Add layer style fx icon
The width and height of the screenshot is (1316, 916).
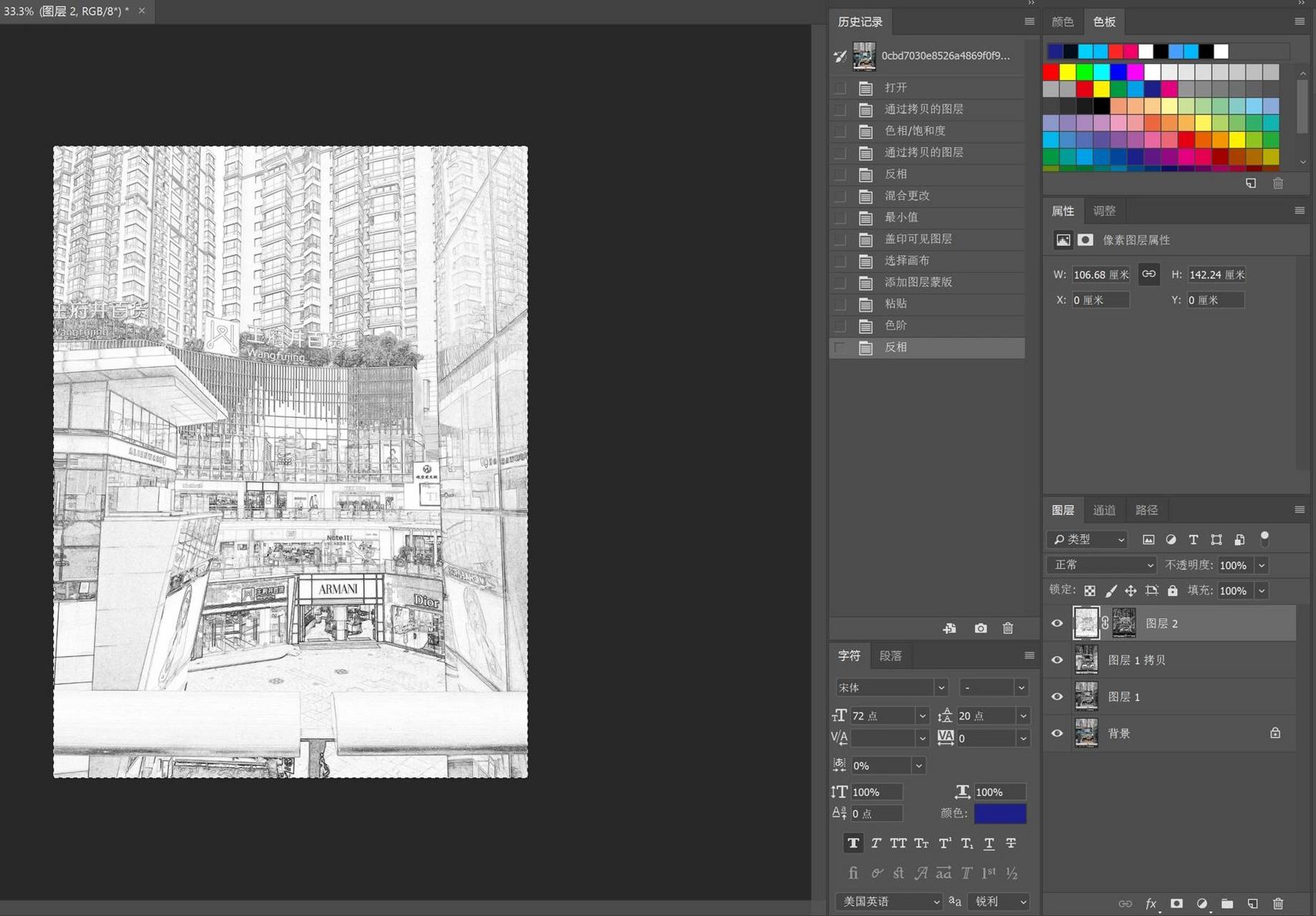pos(1151,904)
